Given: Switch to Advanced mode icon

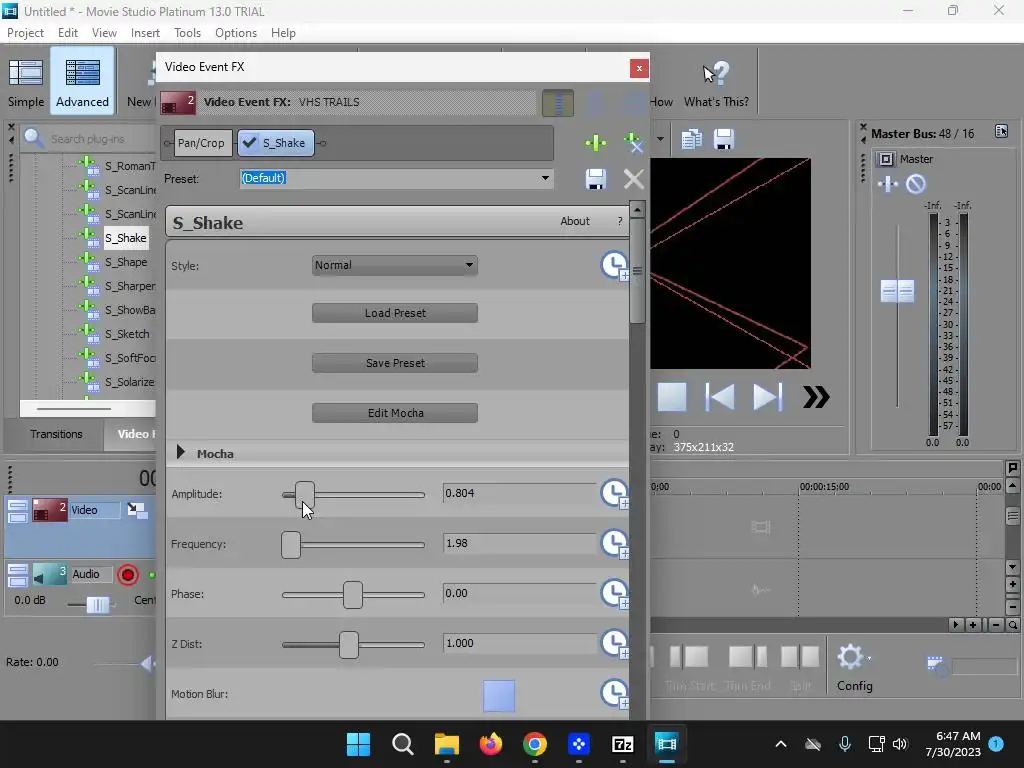Looking at the screenshot, I should coord(82,73).
